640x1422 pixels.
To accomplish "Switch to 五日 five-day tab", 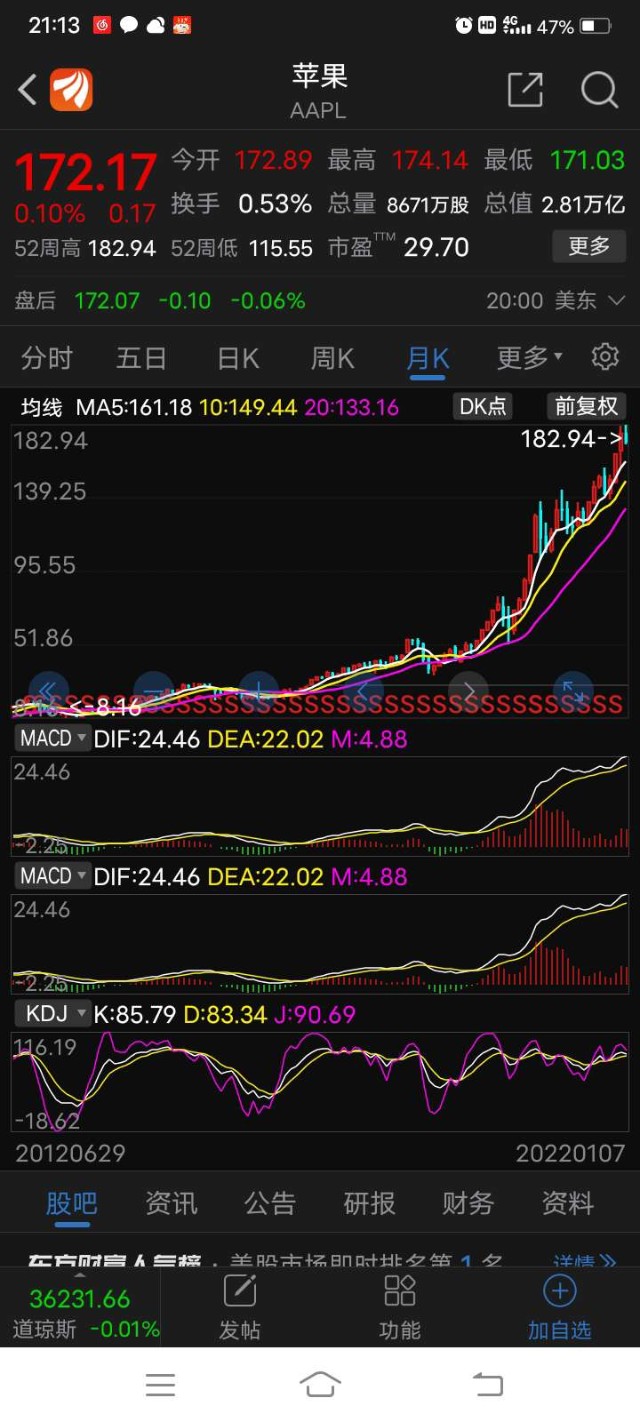I will click(141, 357).
